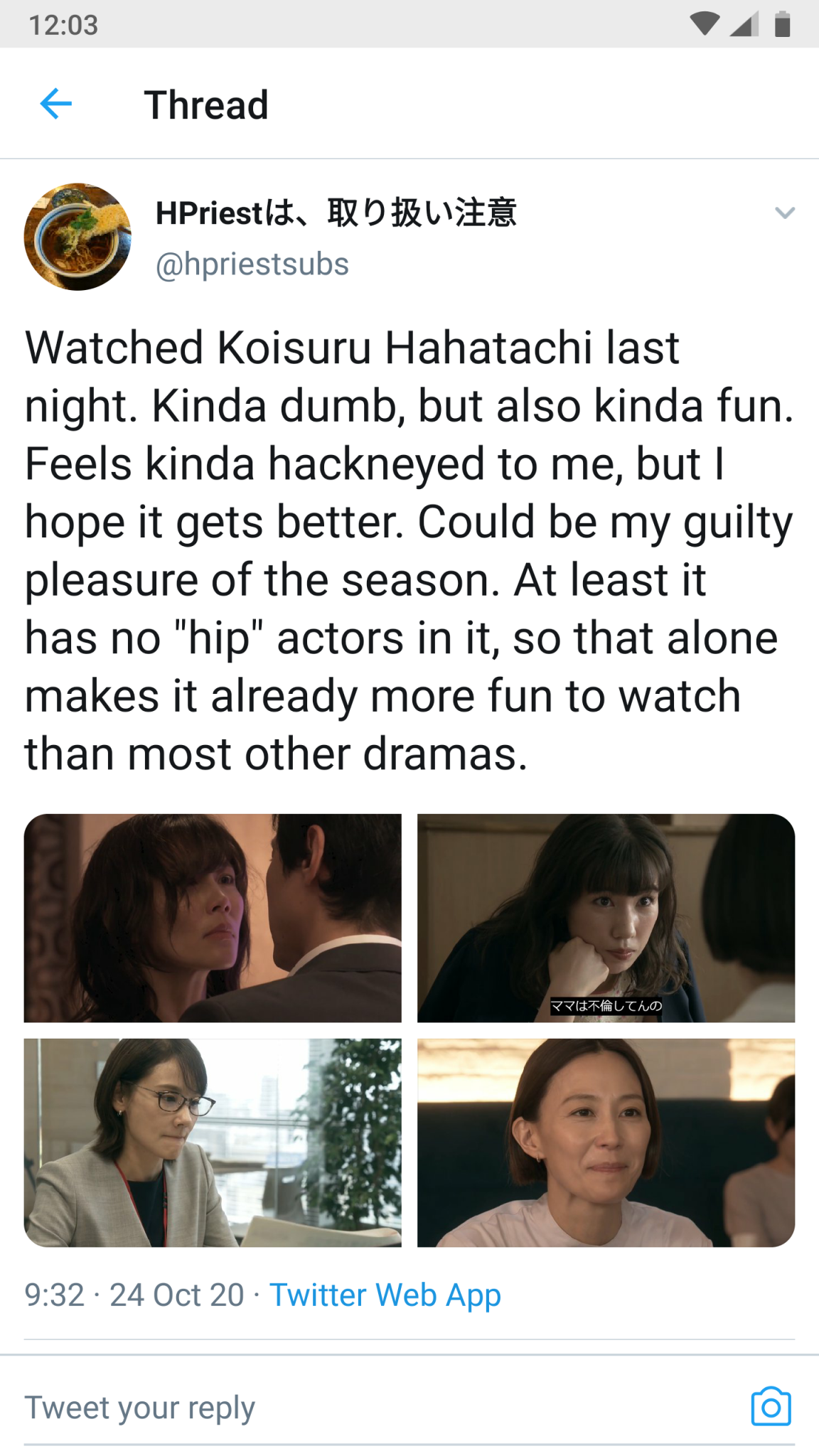Tap the Wi-Fi status icon
Image resolution: width=819 pixels, height=1456 pixels.
tap(704, 24)
